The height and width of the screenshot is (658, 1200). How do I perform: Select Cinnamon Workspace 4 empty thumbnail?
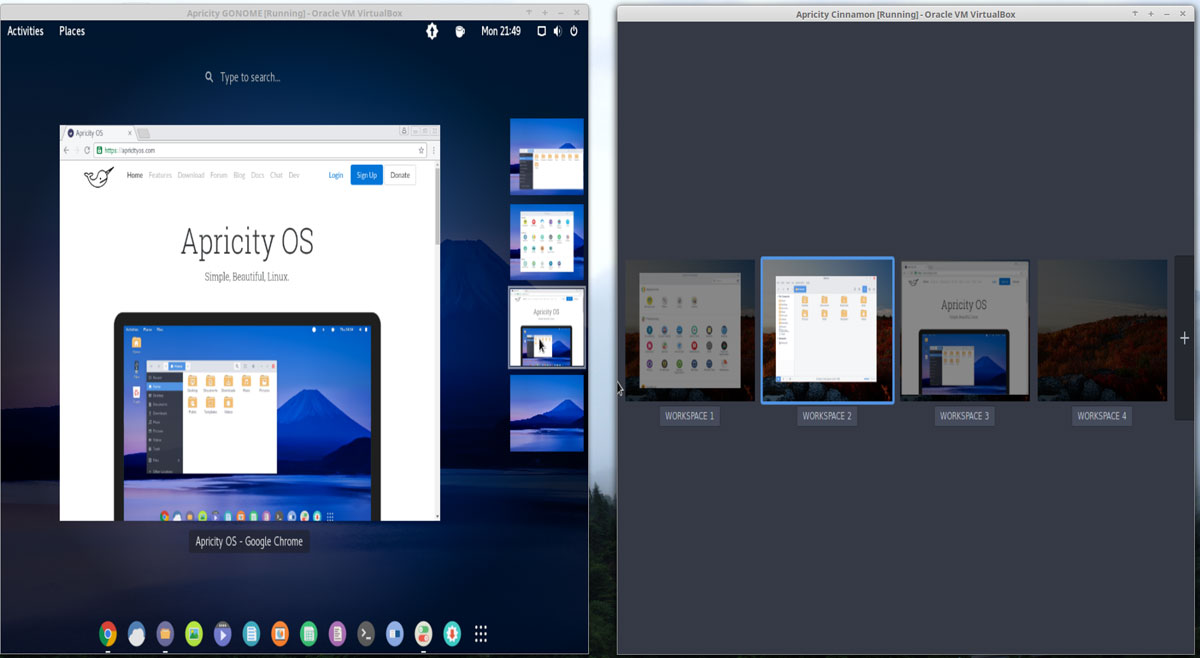coord(1102,331)
